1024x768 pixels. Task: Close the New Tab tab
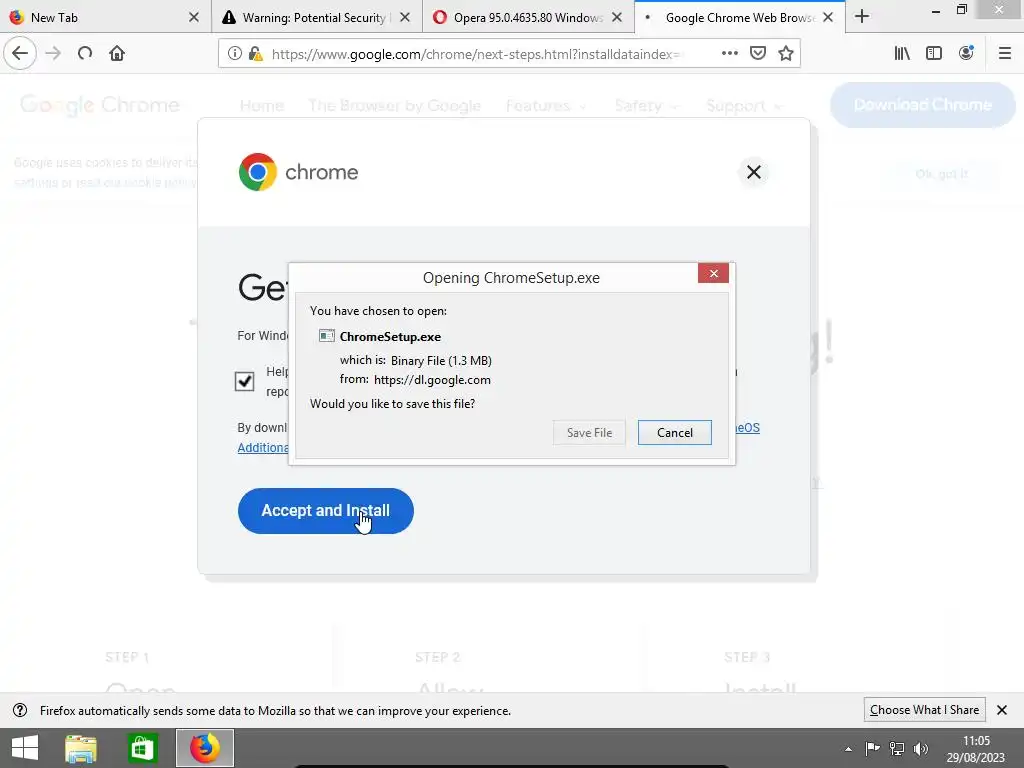[194, 17]
